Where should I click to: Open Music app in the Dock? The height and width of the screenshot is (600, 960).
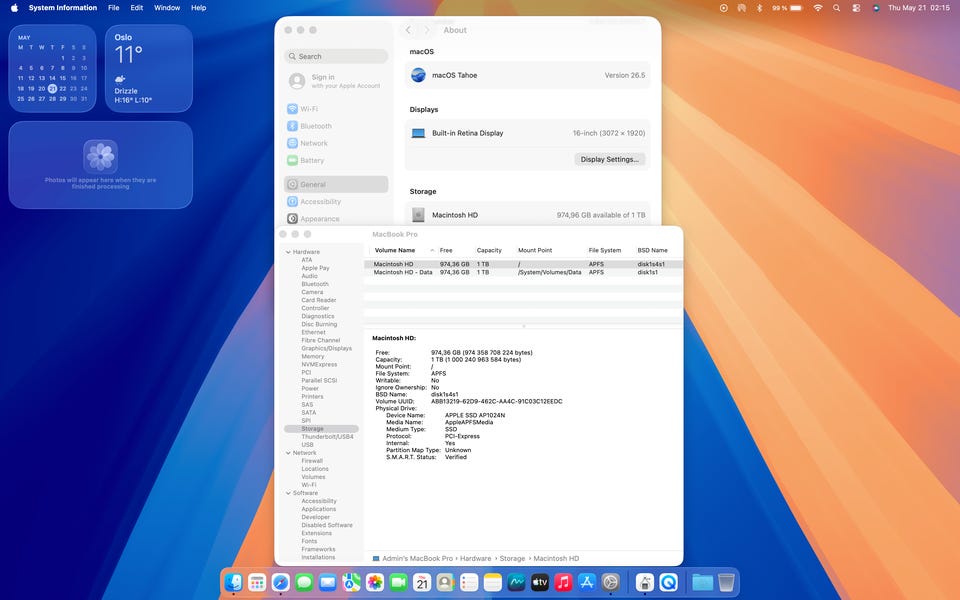pos(563,582)
